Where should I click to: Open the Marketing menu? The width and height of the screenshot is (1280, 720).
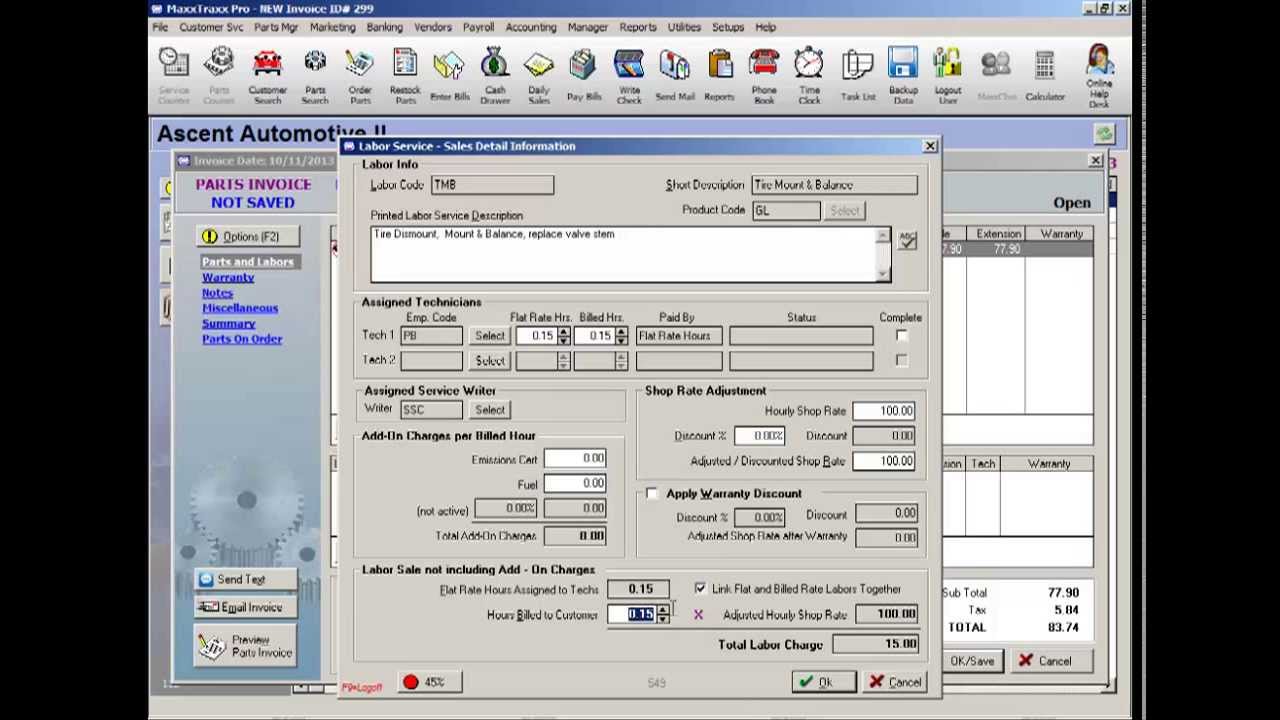[332, 27]
